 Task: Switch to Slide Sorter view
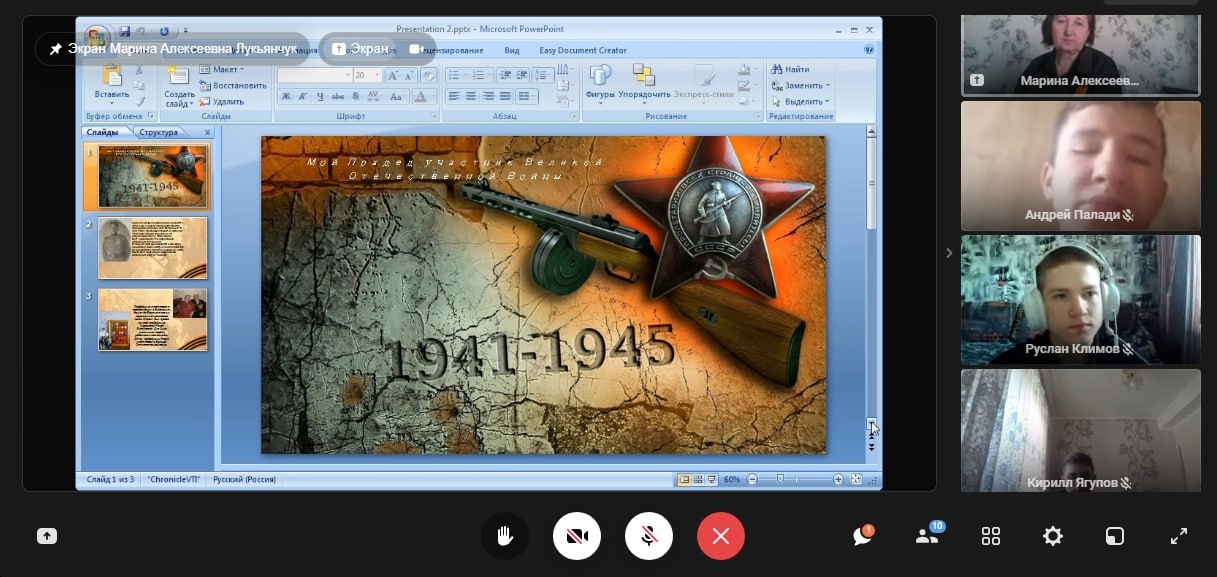(x=698, y=480)
